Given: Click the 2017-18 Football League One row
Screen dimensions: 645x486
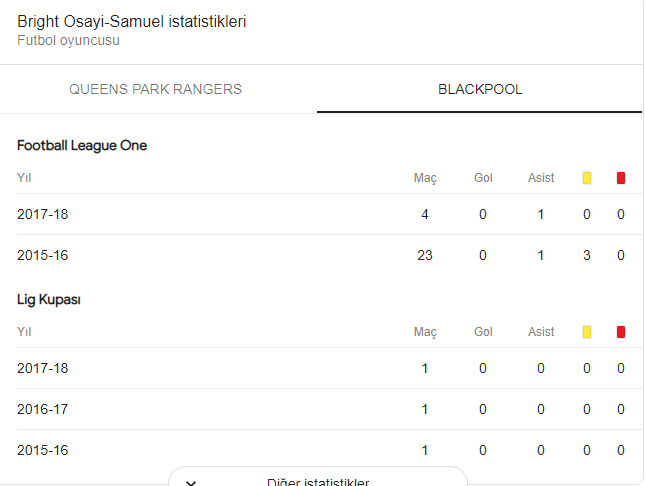Looking at the screenshot, I should click(x=321, y=214).
